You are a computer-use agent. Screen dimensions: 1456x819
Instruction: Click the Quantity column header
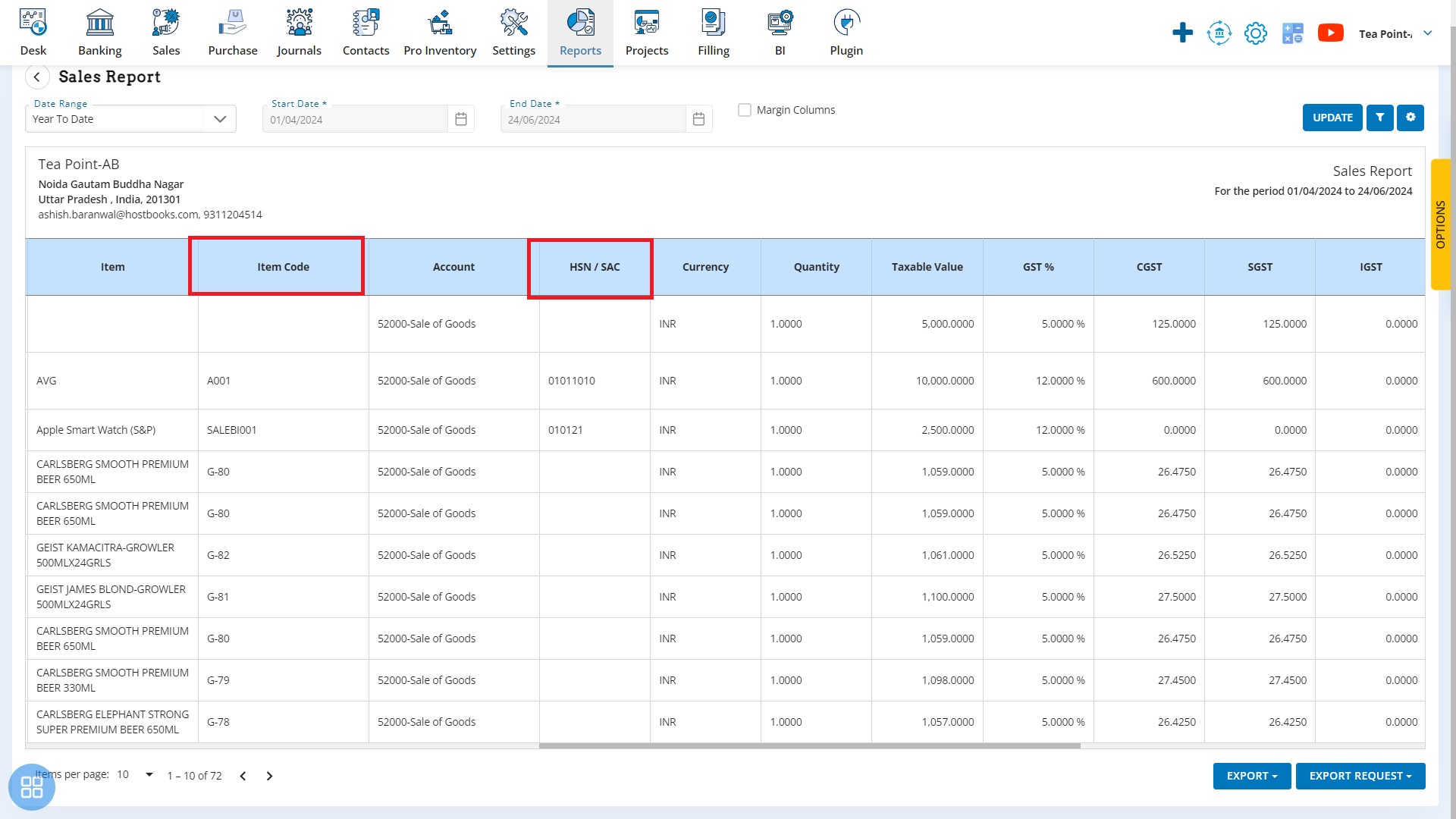pos(816,267)
